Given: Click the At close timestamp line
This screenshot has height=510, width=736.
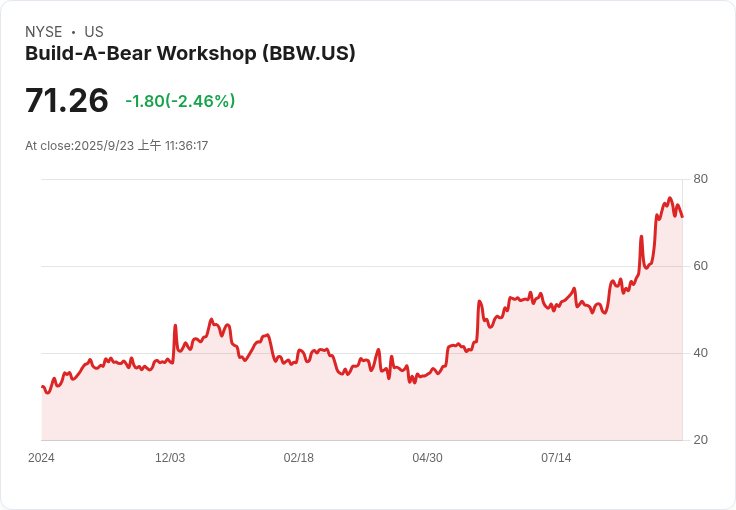Looking at the screenshot, I should point(116,145).
